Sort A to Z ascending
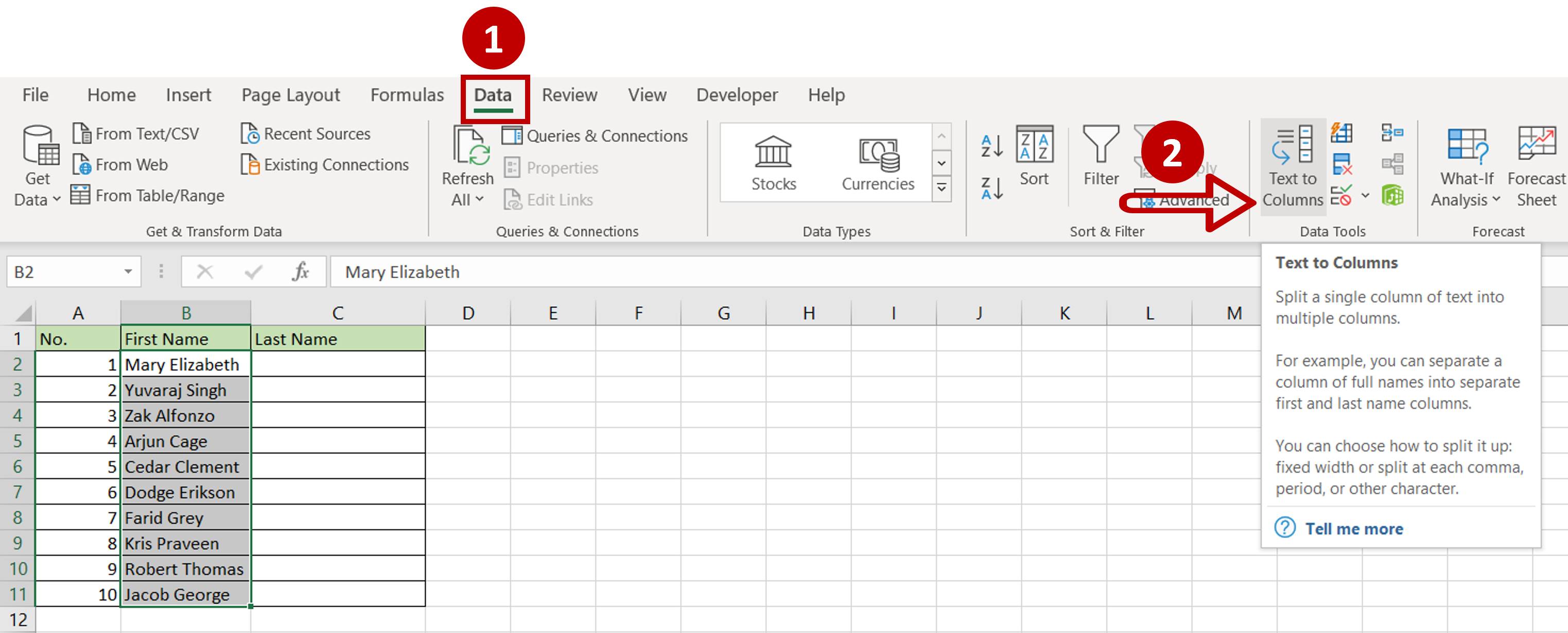This screenshot has width=1568, height=633. [991, 146]
